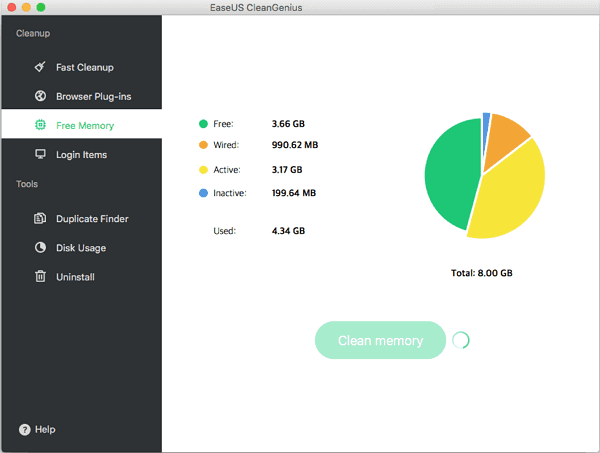Click the Disk Usage pie icon
The width and height of the screenshot is (600, 453).
(40, 247)
